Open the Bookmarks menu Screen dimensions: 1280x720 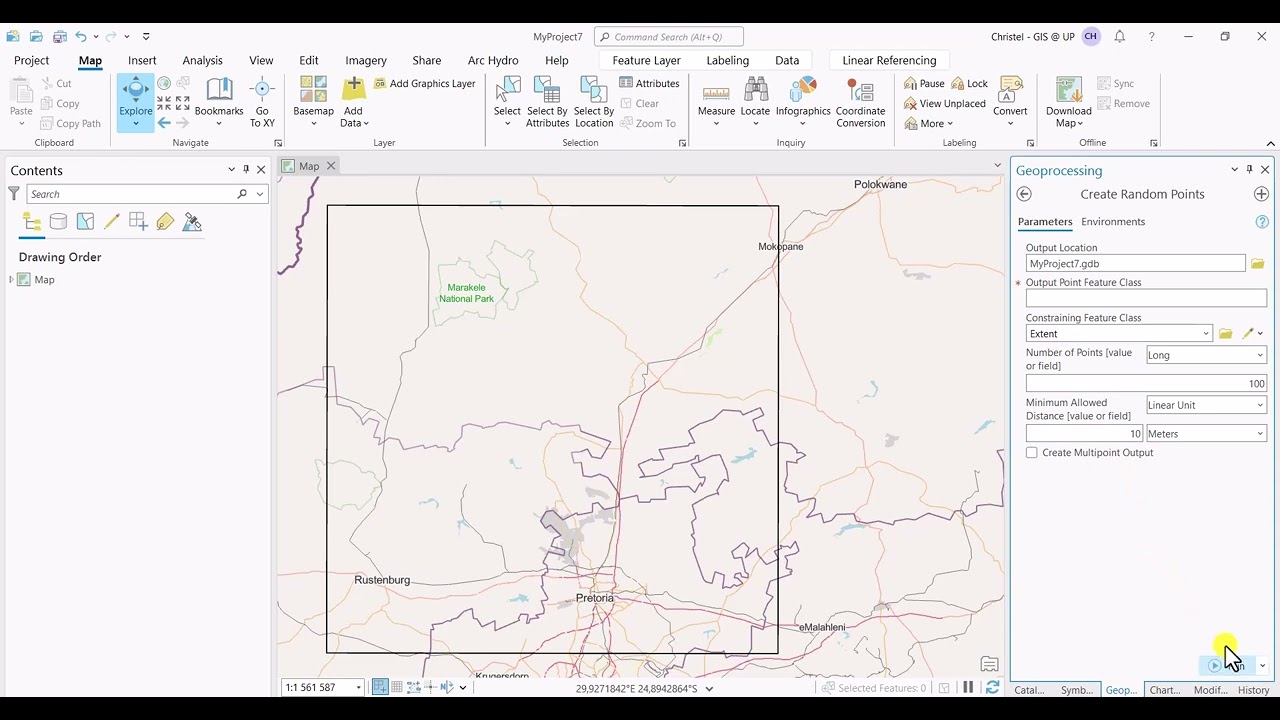[x=219, y=102]
